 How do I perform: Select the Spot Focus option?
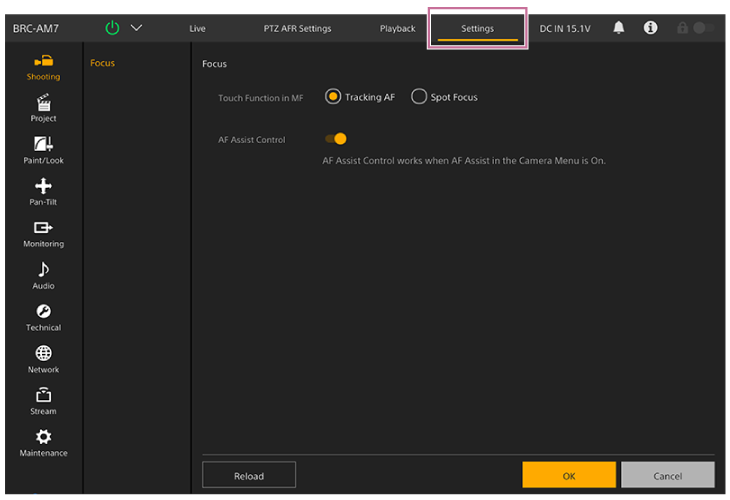click(x=419, y=97)
